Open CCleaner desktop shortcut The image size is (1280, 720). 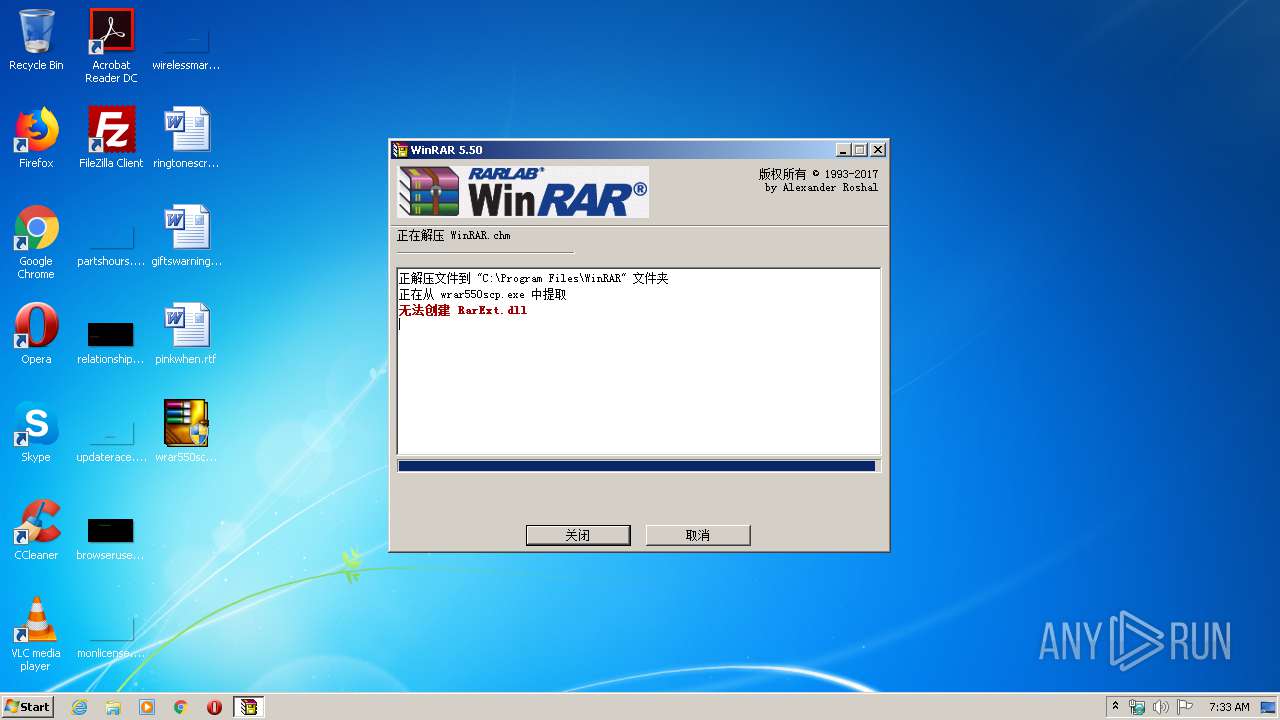36,530
